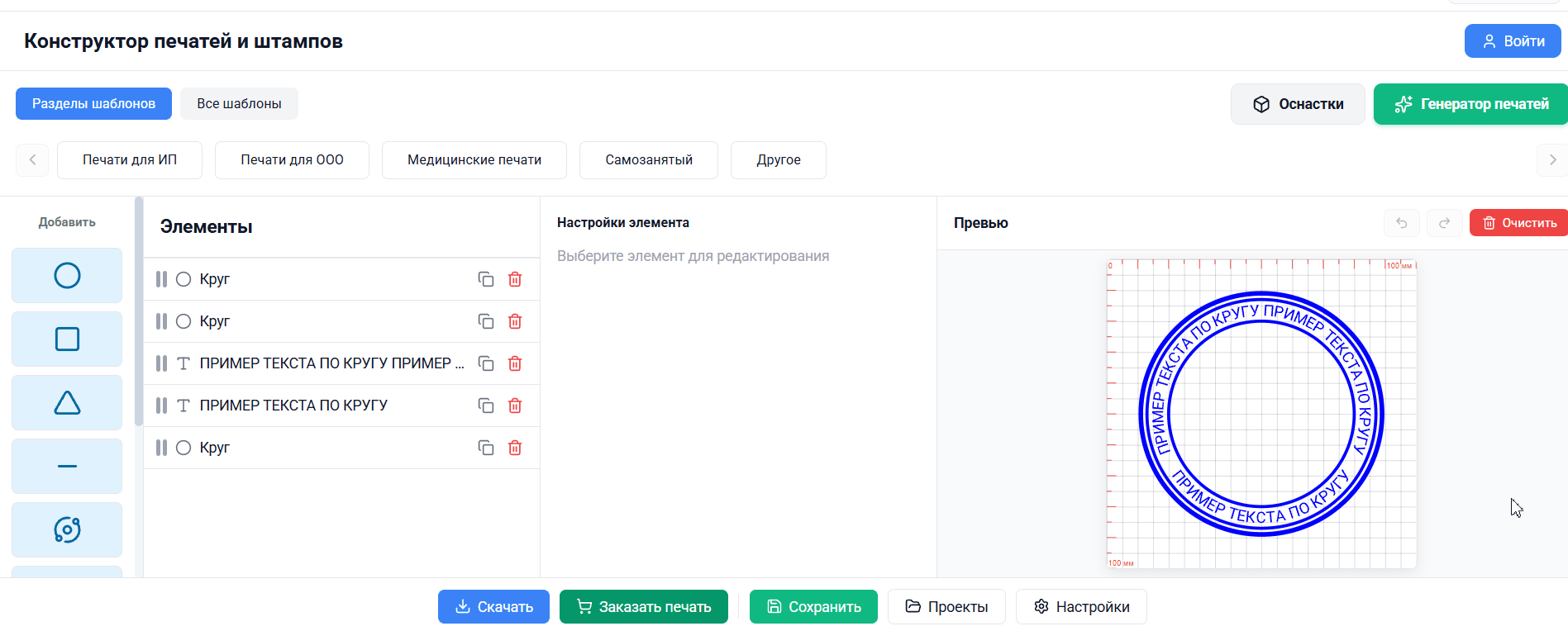Click the scrollbar of the Добавить panel
The width and height of the screenshot is (1568, 631).
pos(139,311)
